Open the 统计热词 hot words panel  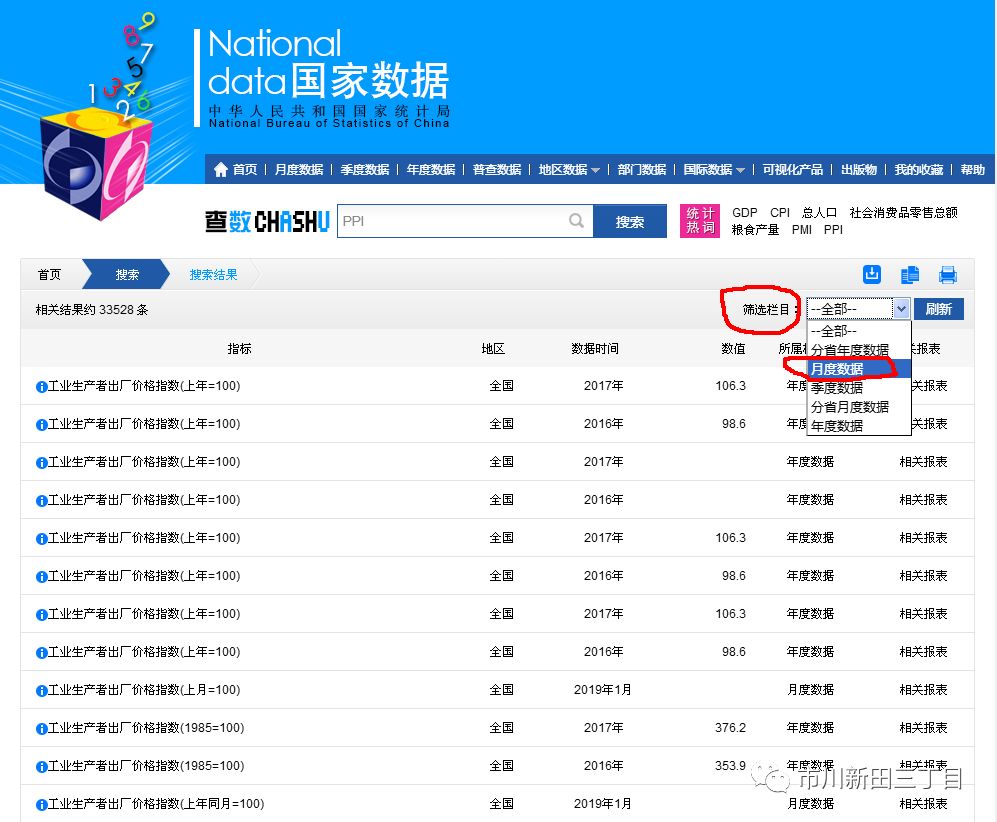point(699,220)
